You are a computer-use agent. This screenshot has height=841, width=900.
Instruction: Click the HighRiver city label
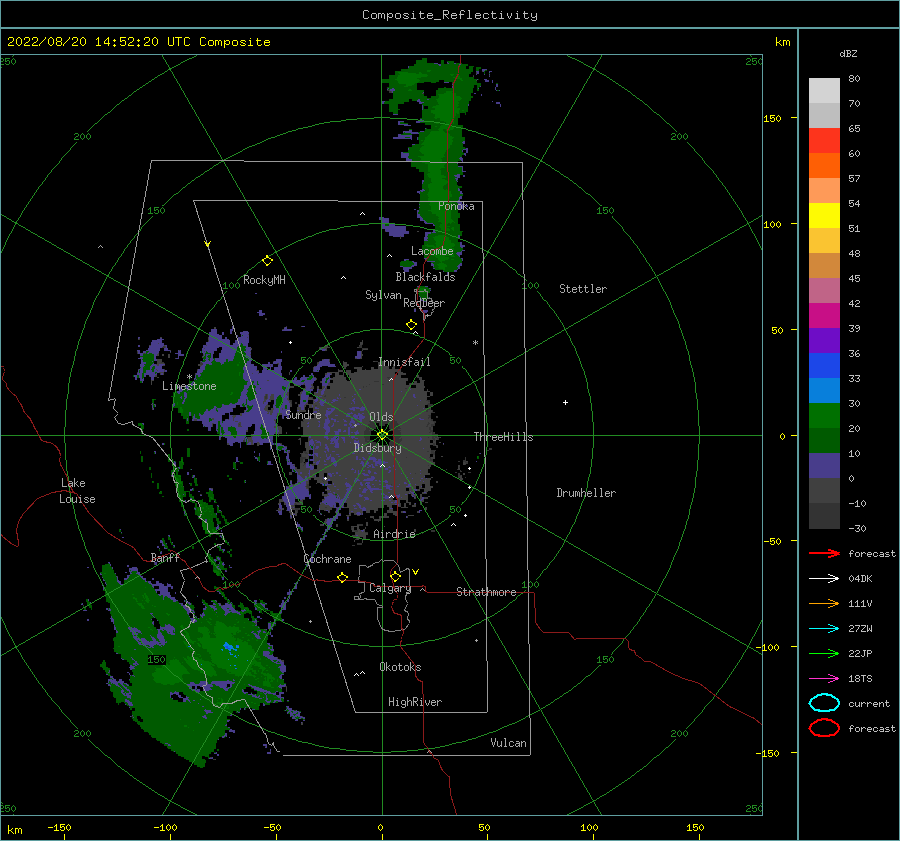(415, 702)
